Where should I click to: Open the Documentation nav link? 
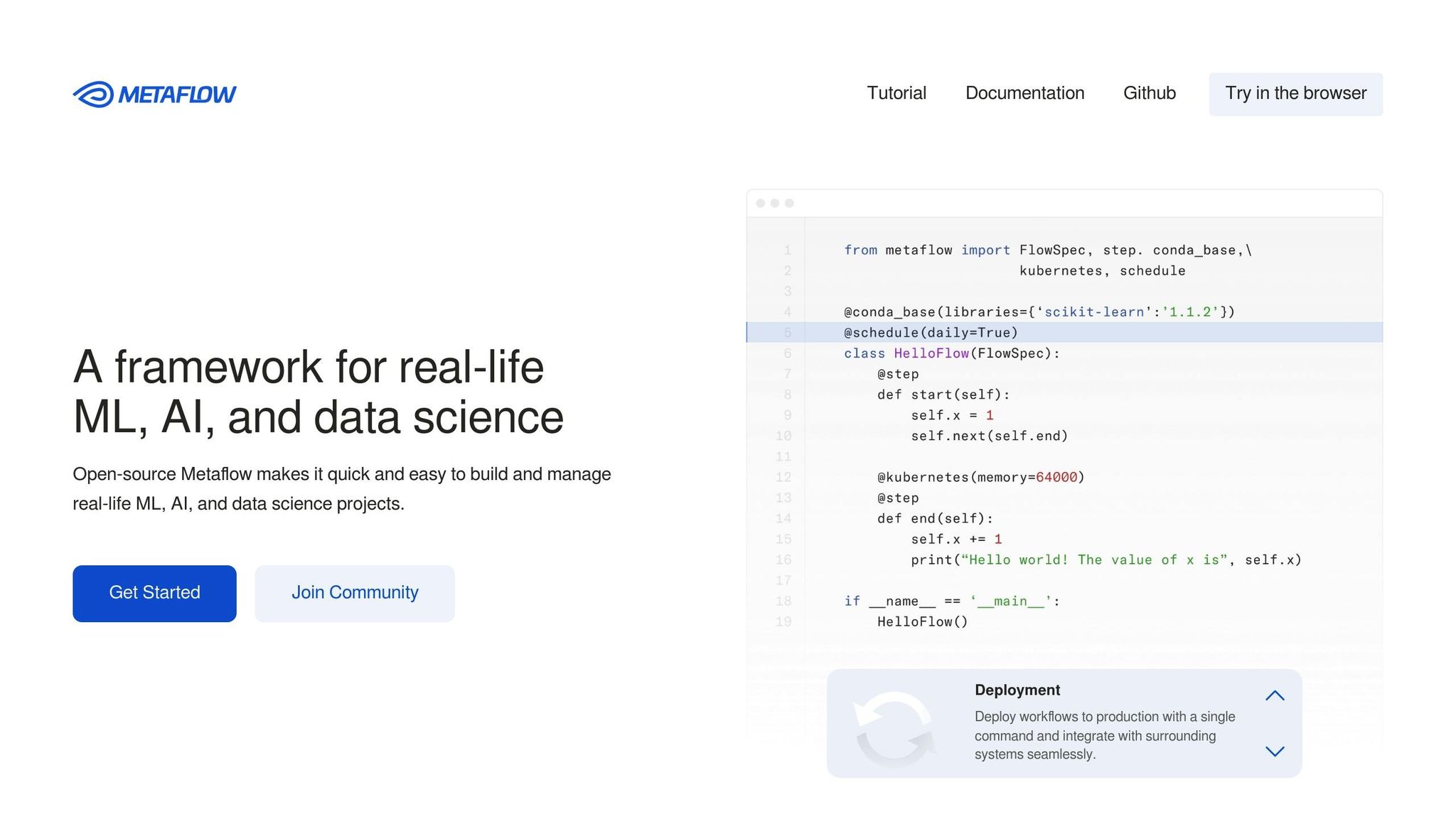[x=1024, y=93]
